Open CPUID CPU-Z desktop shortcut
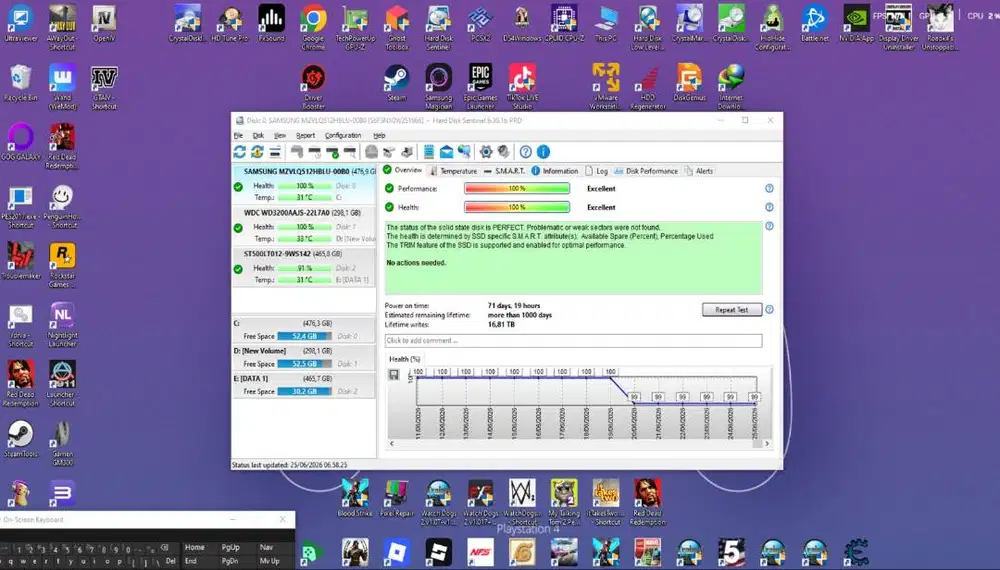1000x570 pixels. tap(564, 24)
